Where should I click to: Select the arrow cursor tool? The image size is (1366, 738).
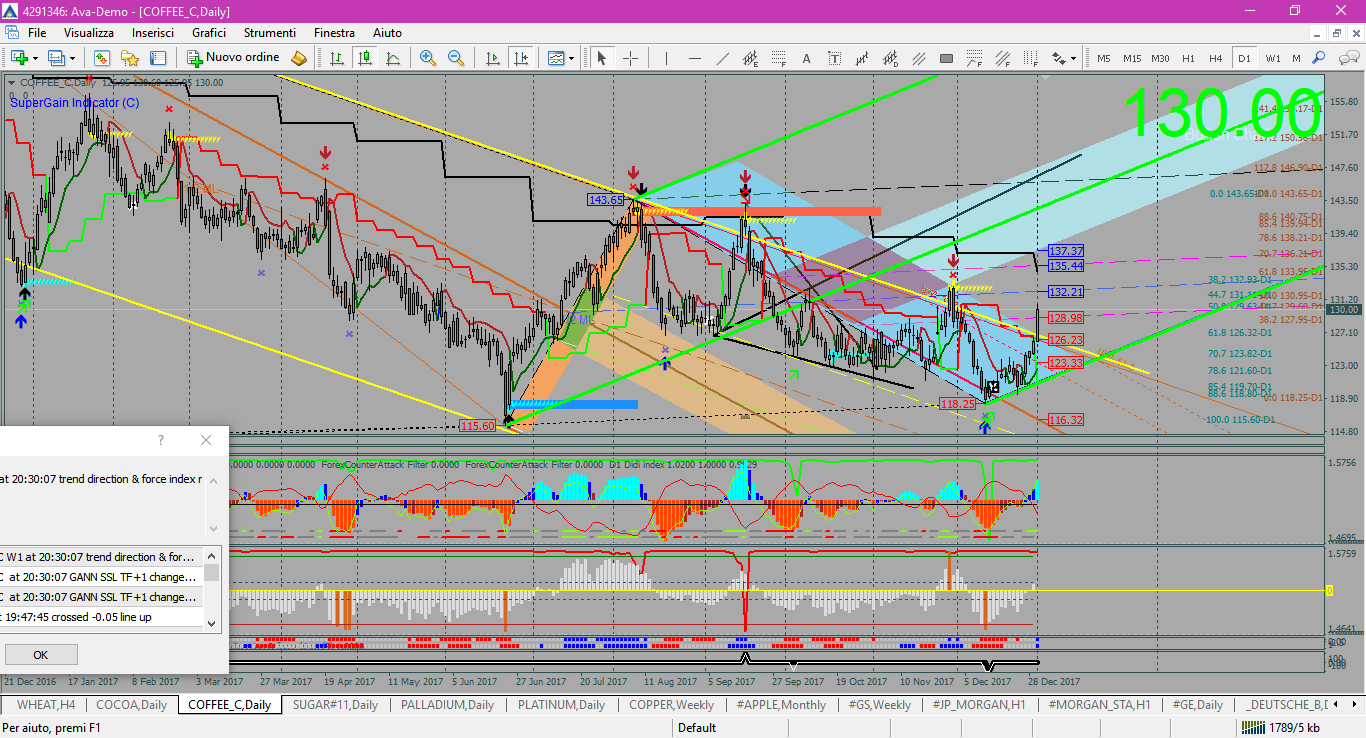click(x=601, y=58)
